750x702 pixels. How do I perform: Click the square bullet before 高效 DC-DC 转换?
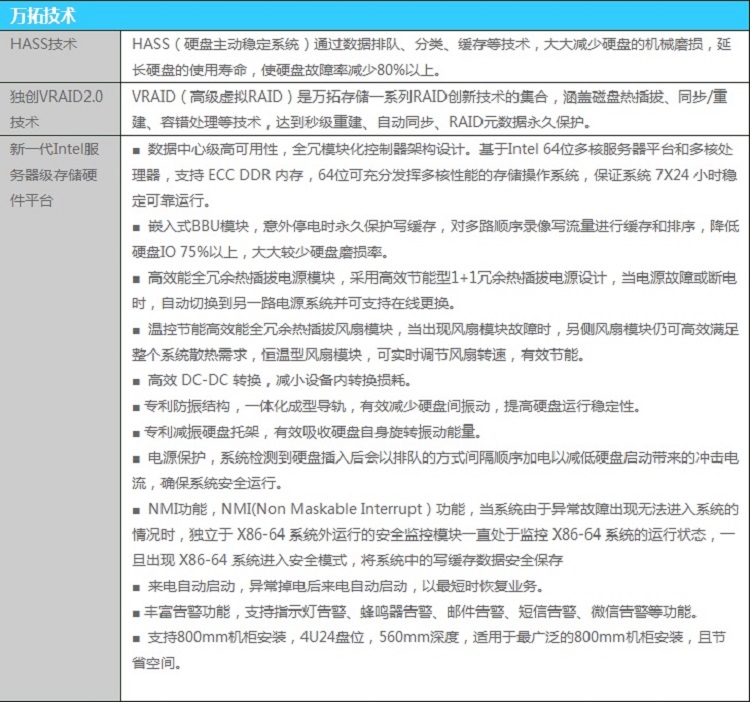pos(137,381)
